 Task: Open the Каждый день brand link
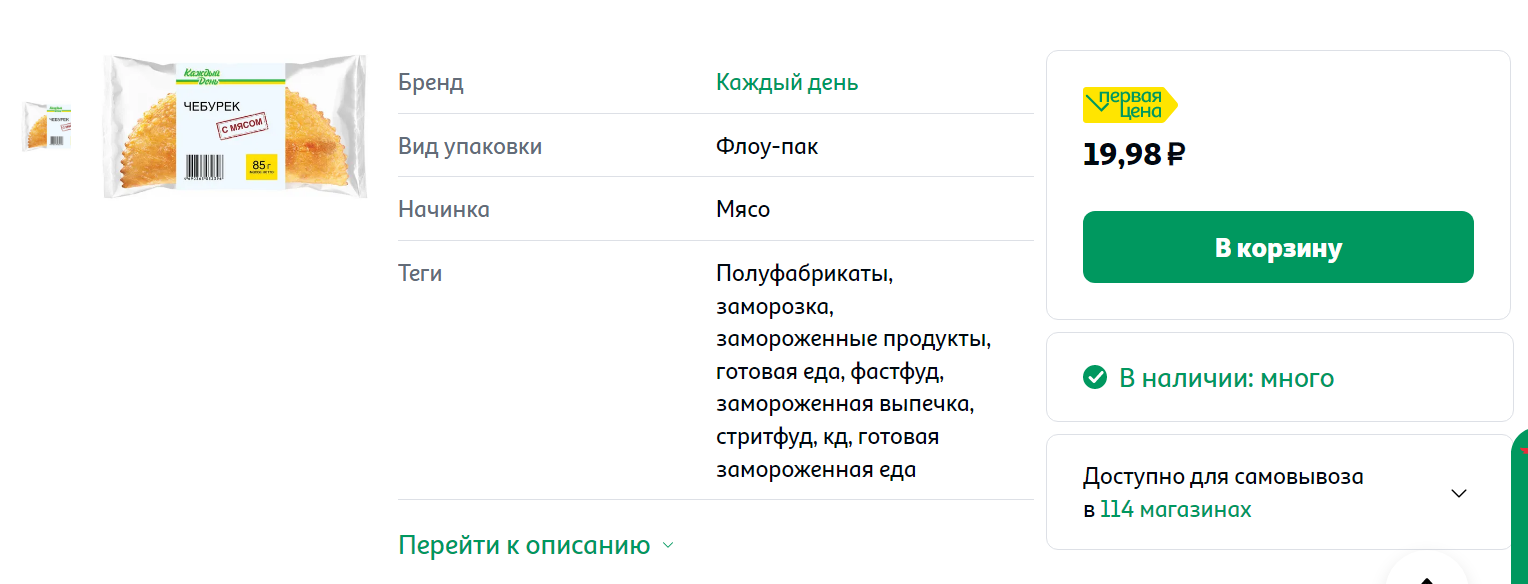coord(787,82)
